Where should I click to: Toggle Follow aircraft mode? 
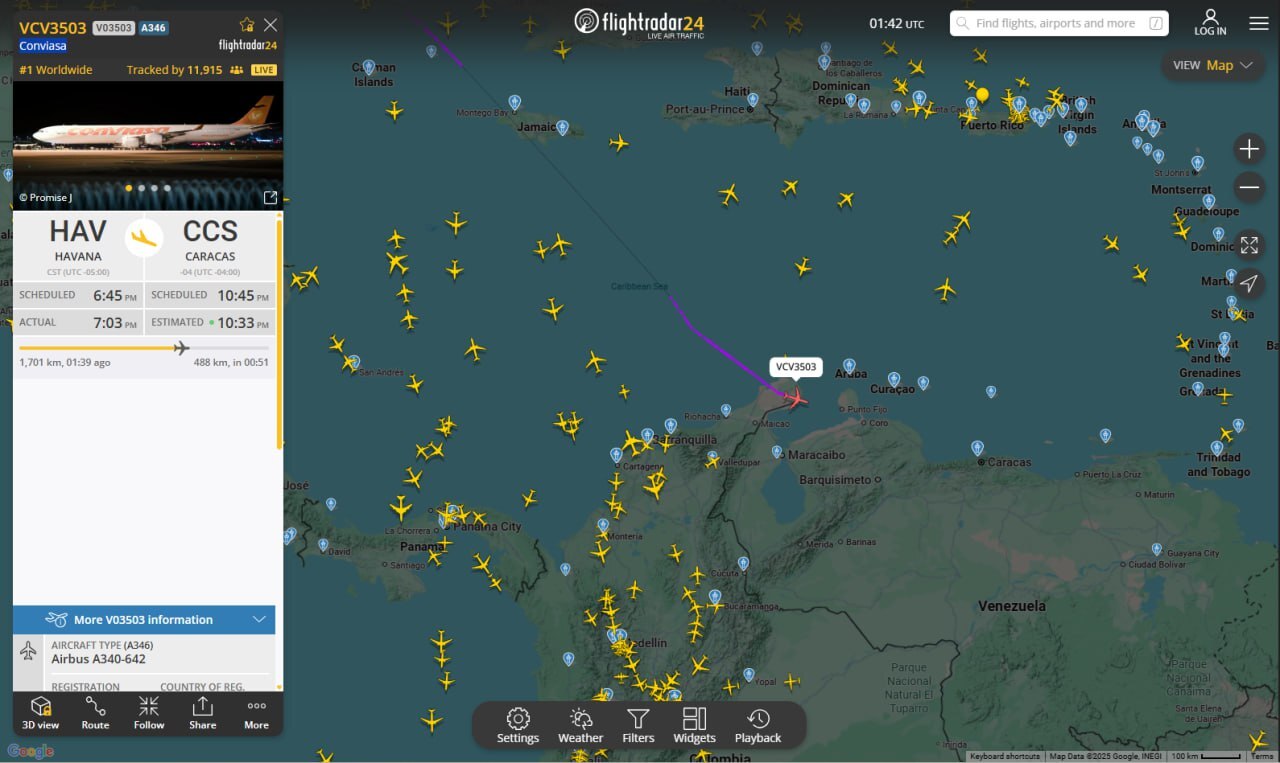149,712
